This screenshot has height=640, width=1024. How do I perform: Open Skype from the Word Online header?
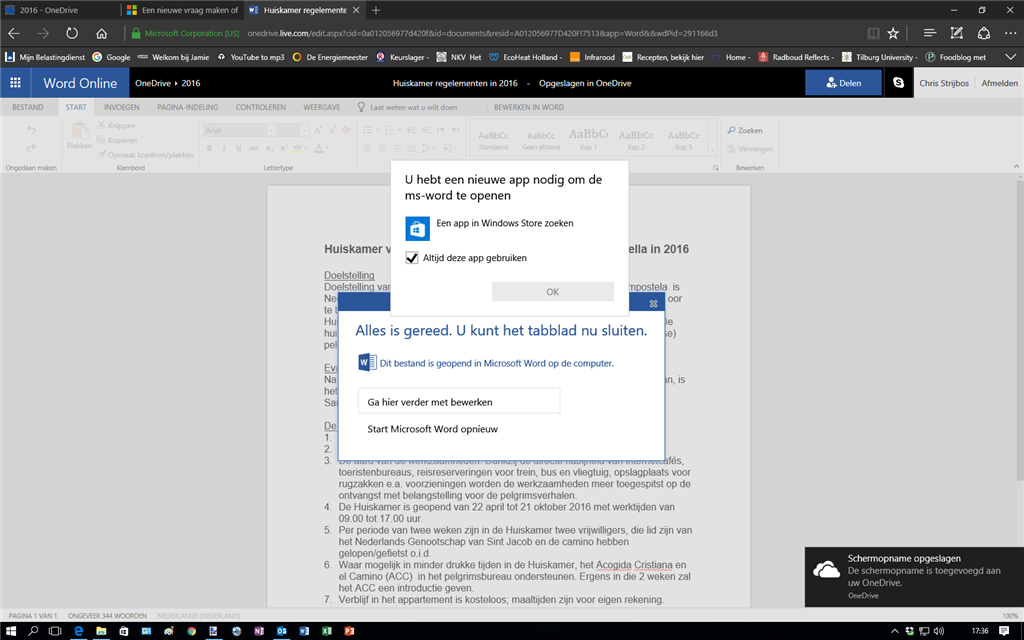pos(899,83)
